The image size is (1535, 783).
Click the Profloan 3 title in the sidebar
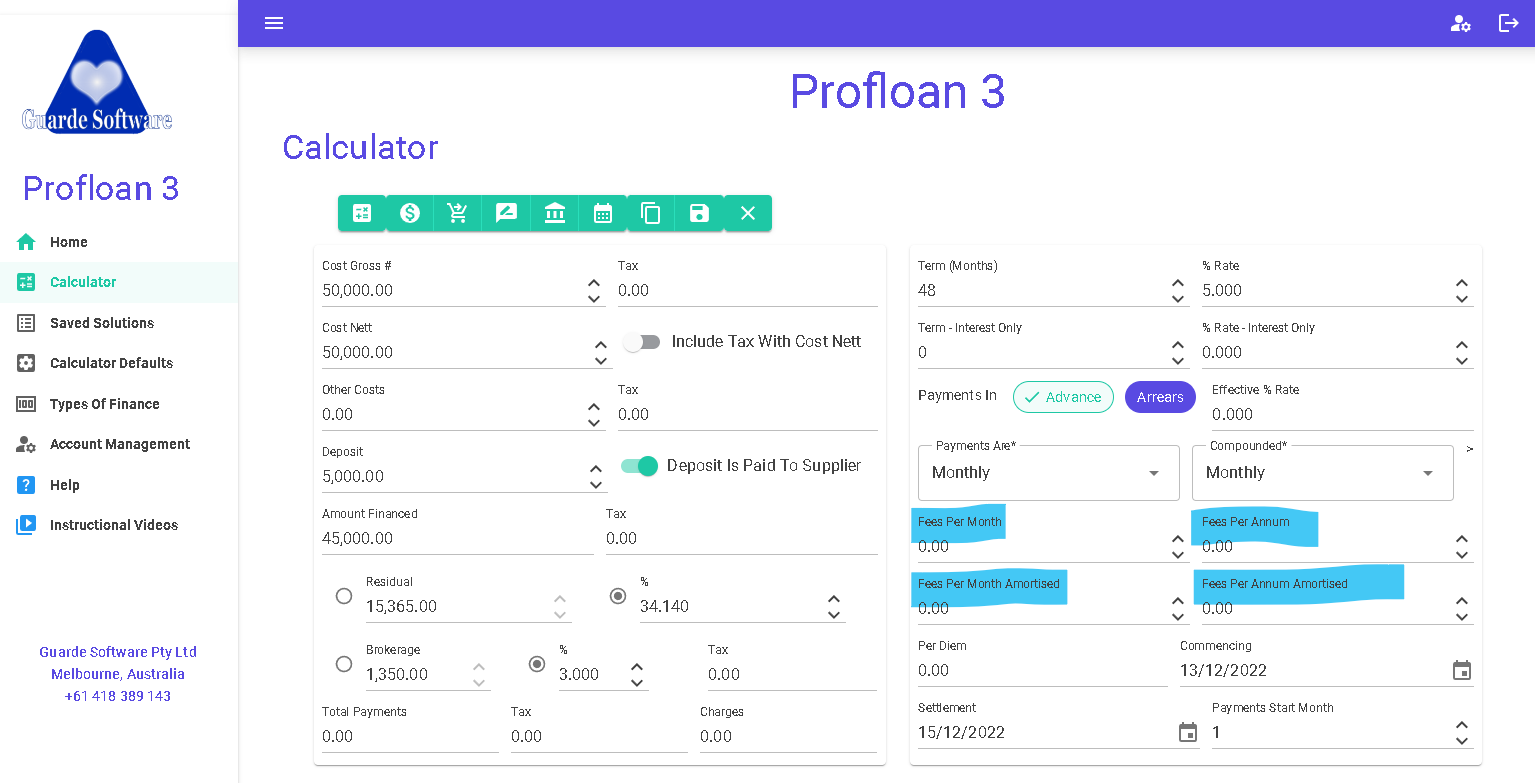[101, 188]
